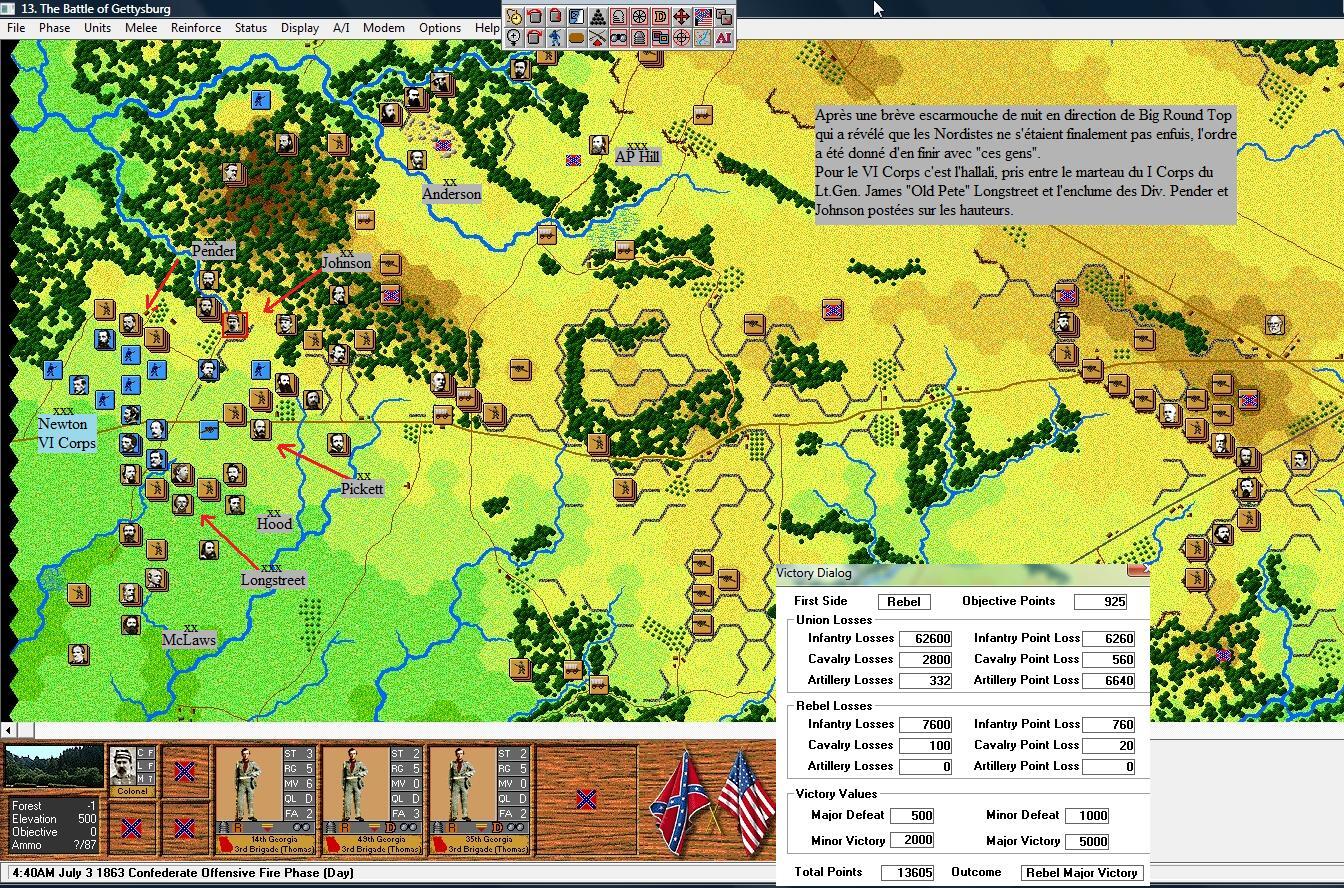
Task: Click the crosshair target toolbar icon
Action: [x=682, y=38]
